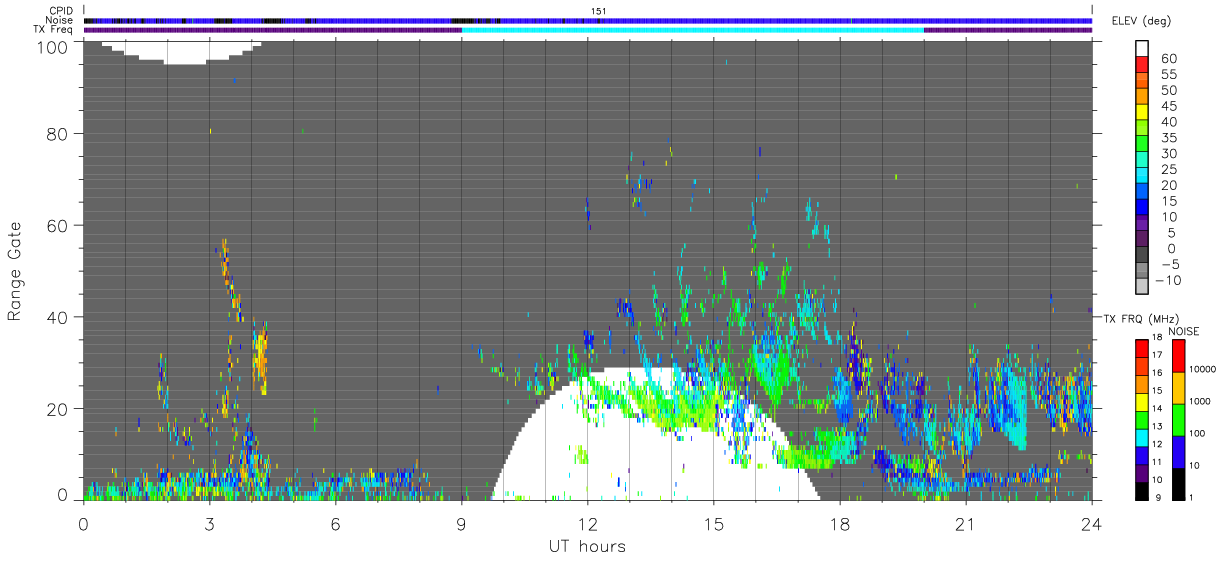Click the 'NOISE' legend title
The width and height of the screenshot is (1228, 567).
[x=1185, y=331]
